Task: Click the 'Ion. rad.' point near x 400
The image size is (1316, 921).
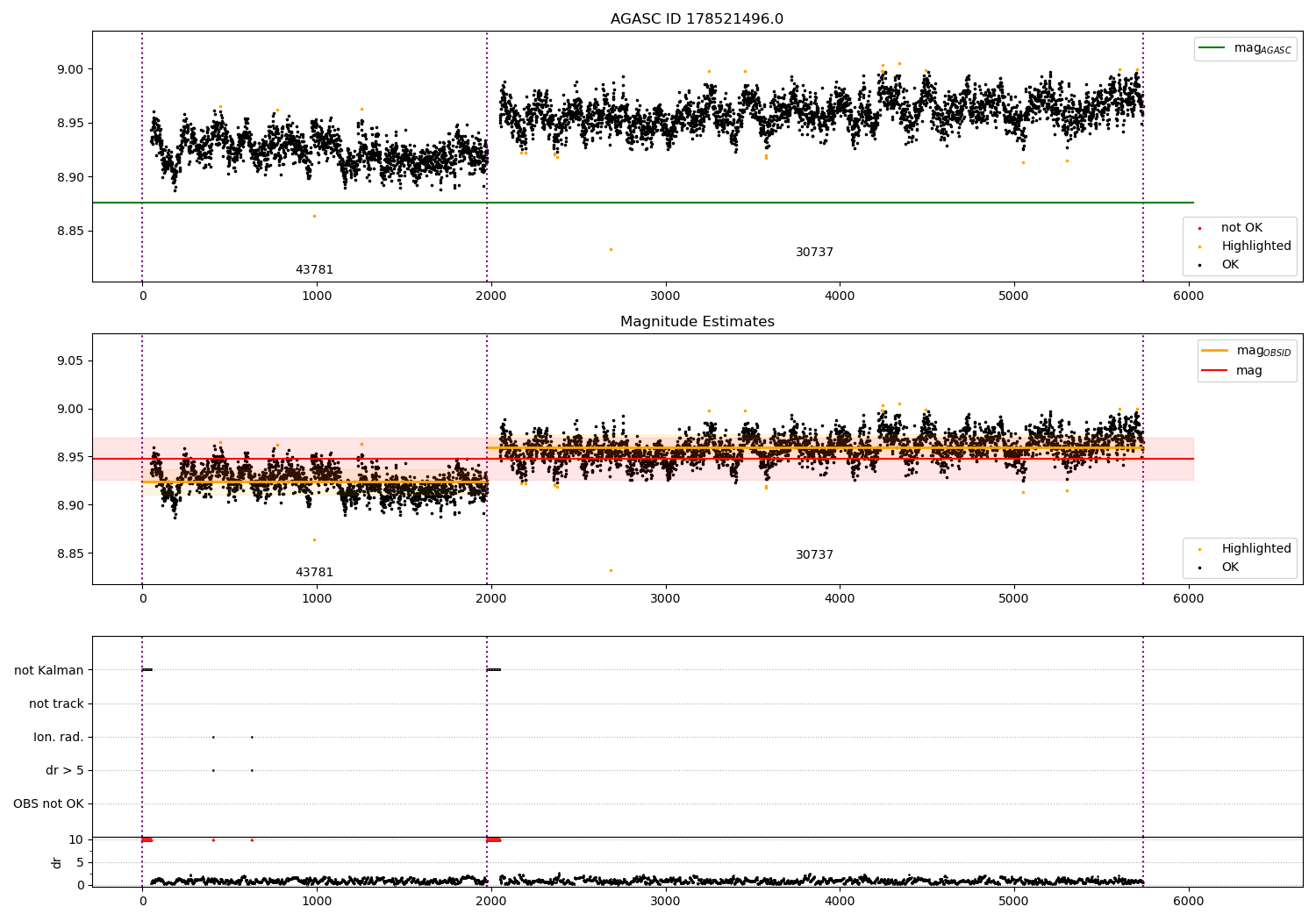Action: 213,737
